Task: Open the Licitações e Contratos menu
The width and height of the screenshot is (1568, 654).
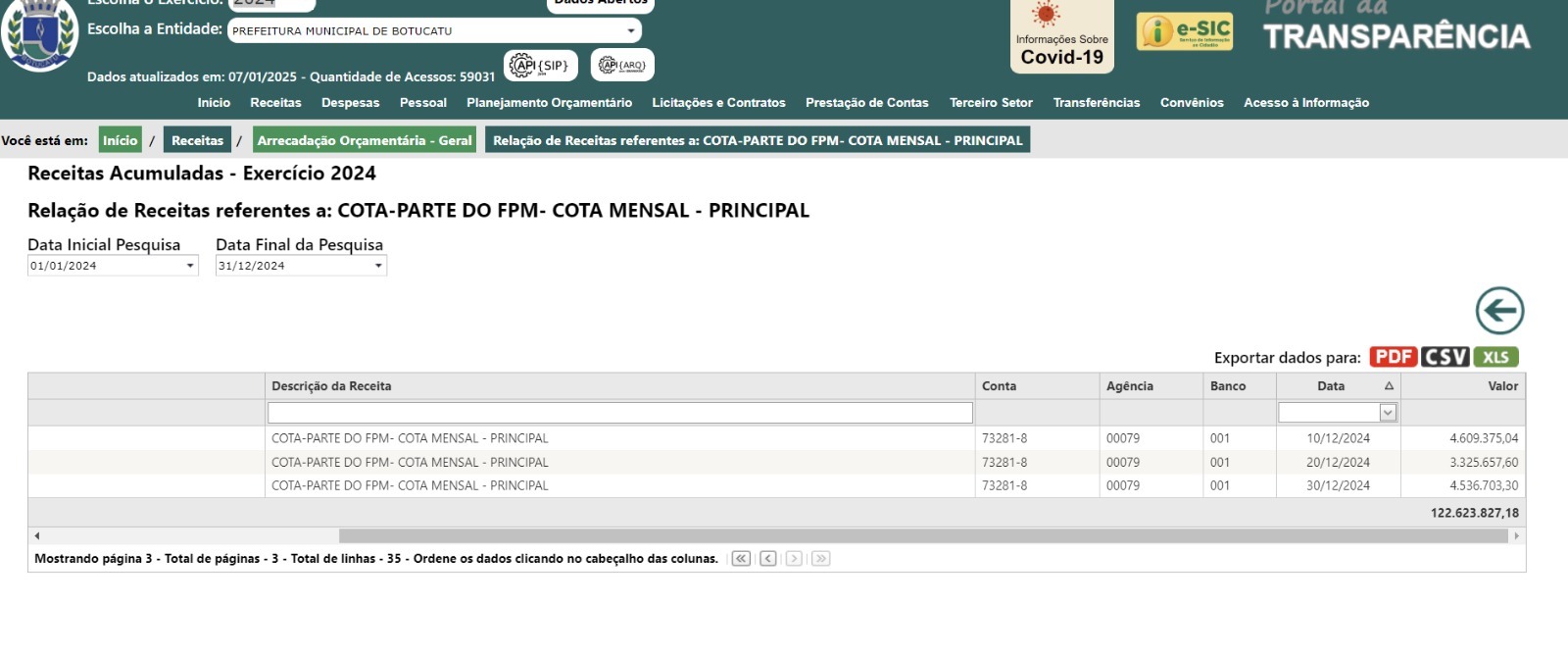Action: tap(718, 103)
